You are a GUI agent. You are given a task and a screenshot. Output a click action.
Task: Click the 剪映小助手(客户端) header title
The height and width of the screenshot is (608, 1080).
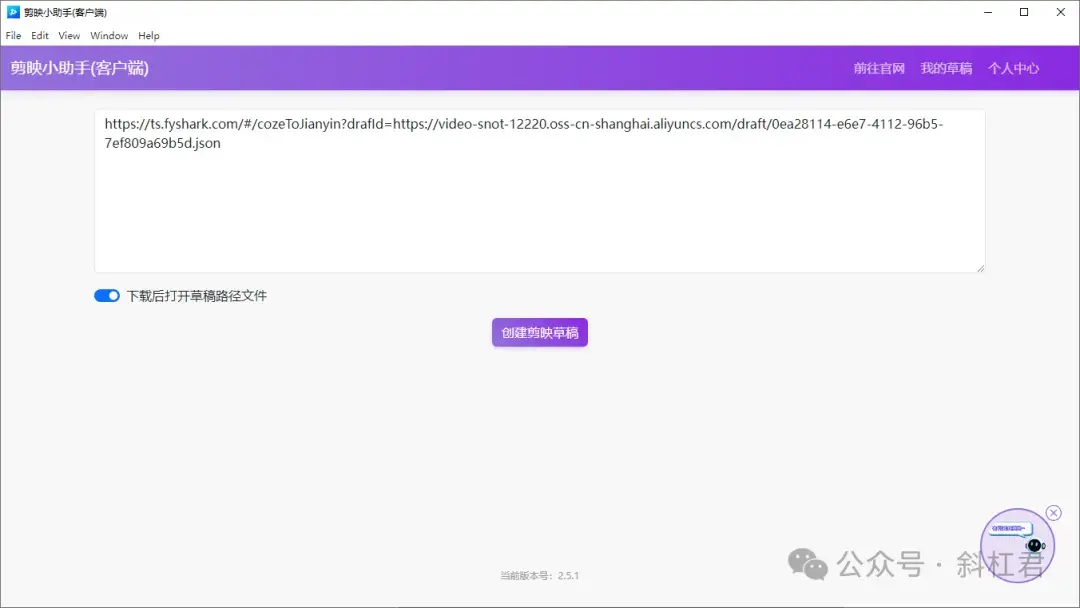tap(79, 68)
